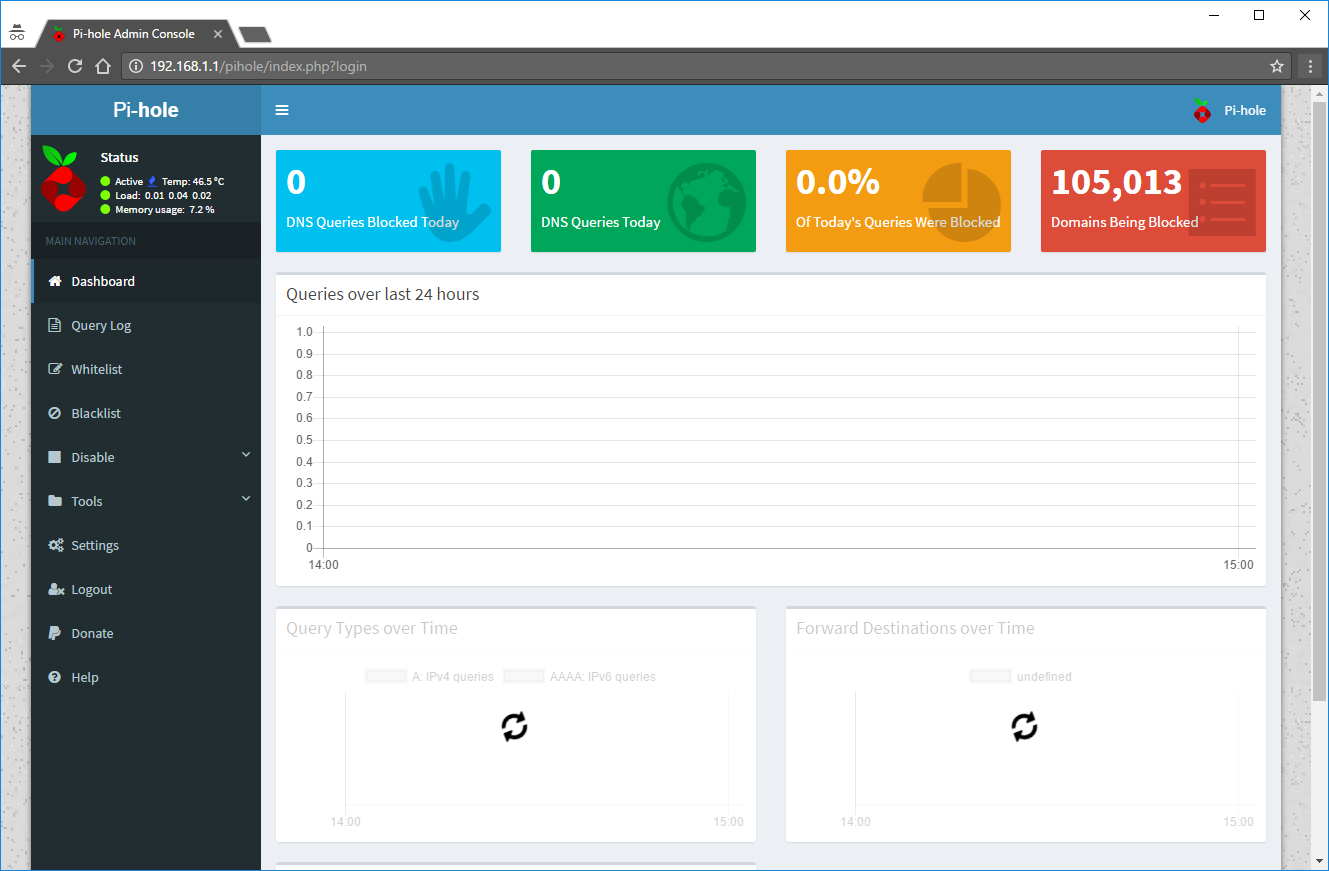Click the DNS Queries Blocked Today label

pyautogui.click(x=373, y=222)
